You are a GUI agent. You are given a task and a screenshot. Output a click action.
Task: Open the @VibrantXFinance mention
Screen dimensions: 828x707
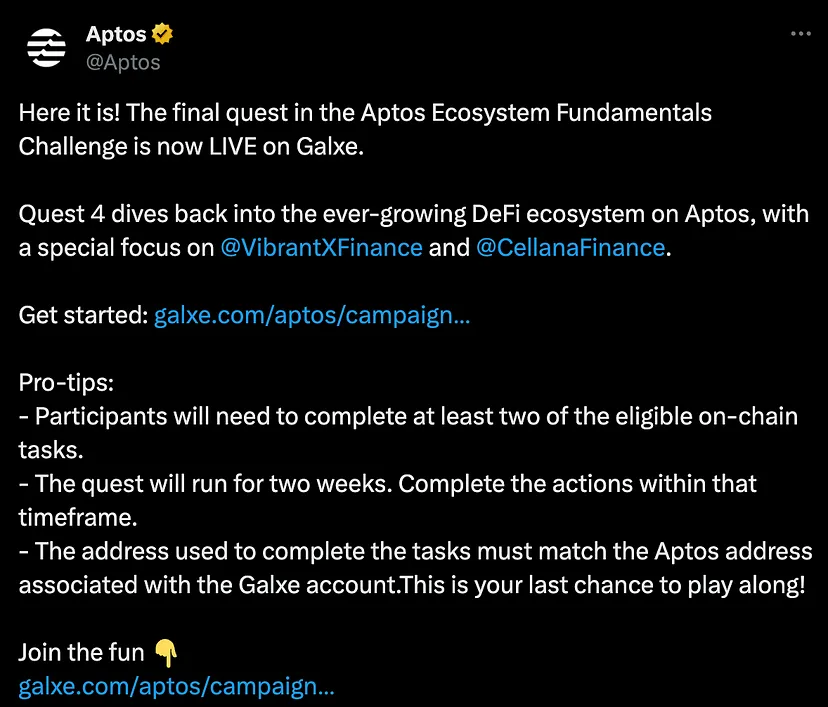coord(321,248)
